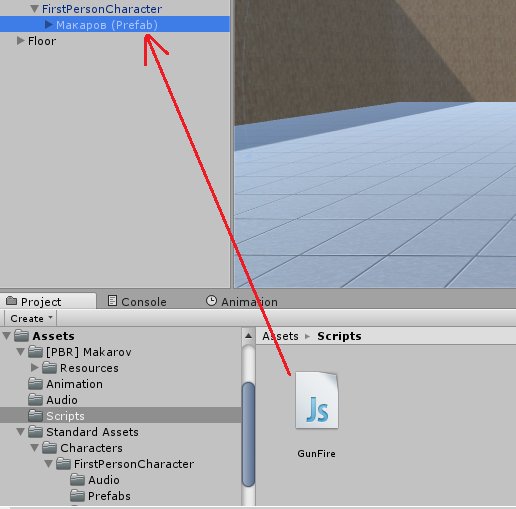Click the Animation tab clock icon

point(211,301)
